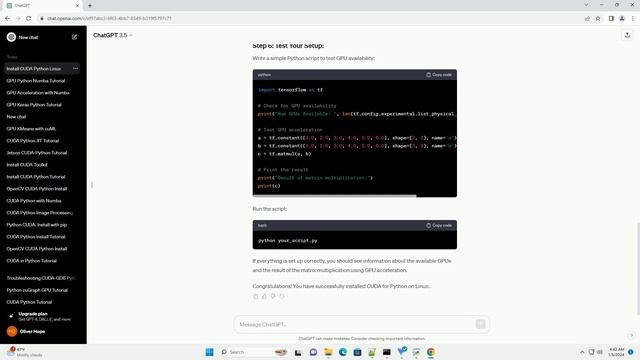
Task: Bookmark this page with the star icon
Action: tap(598, 18)
